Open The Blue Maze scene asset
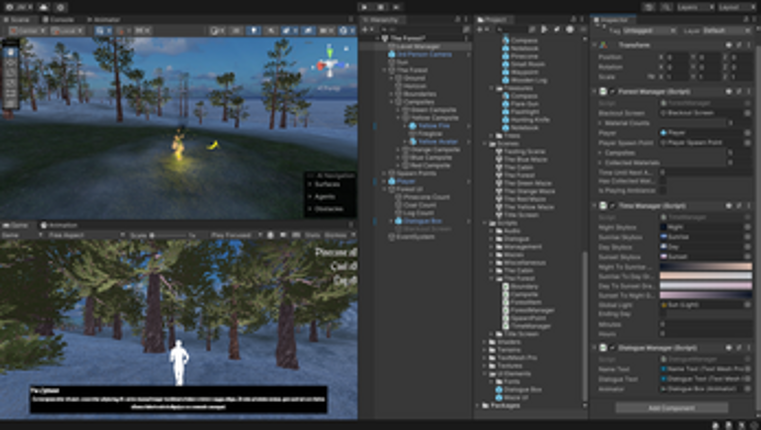The image size is (761, 430). tap(521, 159)
